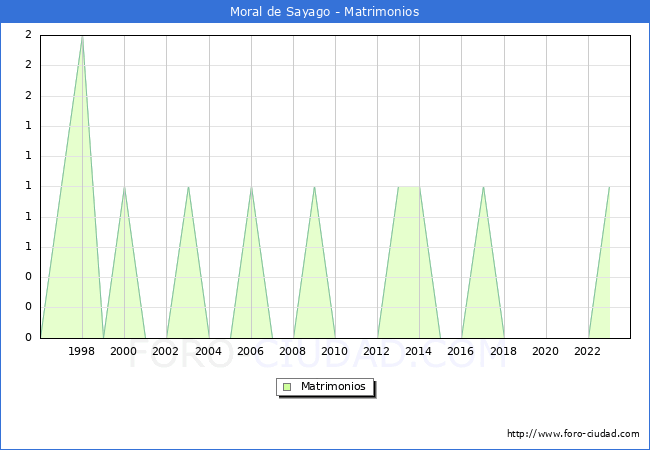Click the 2009 peak data point
The image size is (650, 450).
(314, 187)
